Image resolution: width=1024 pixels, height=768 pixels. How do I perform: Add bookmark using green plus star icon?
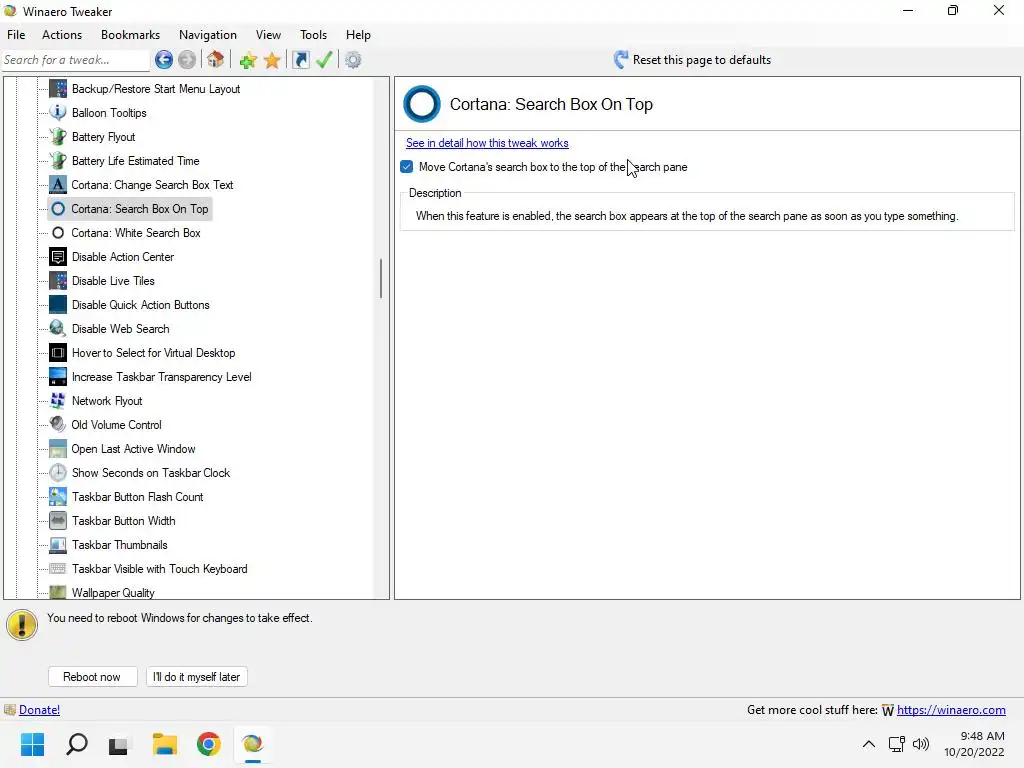tap(248, 60)
